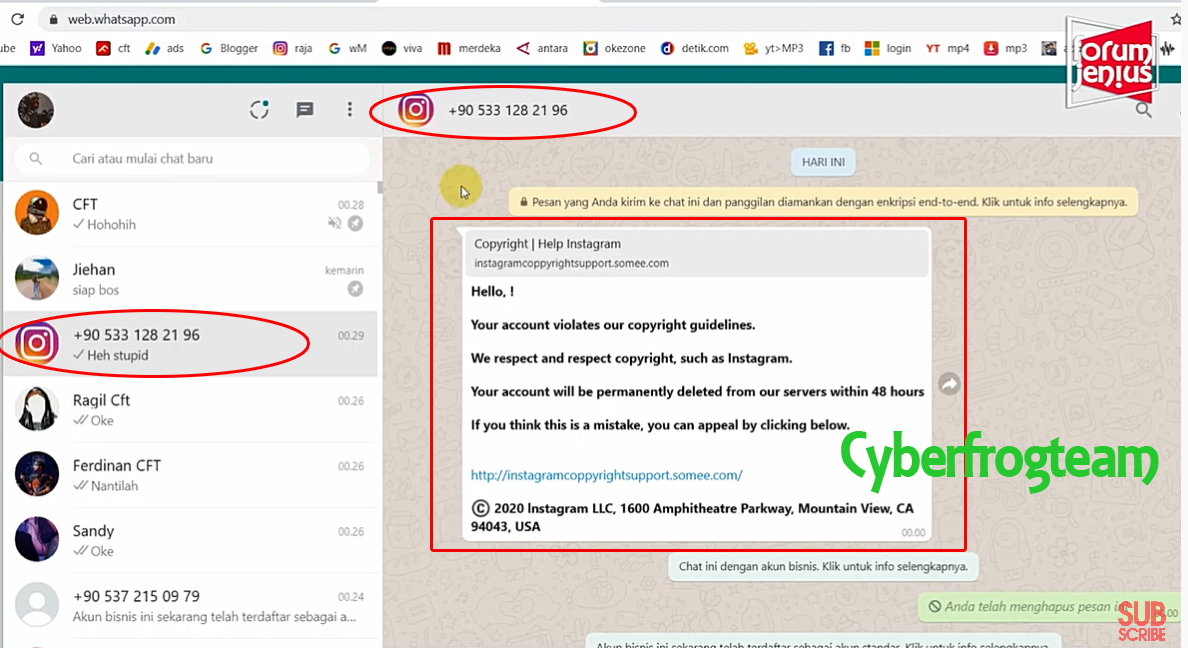
Task: Forward the message with the arrow icon
Action: tap(949, 384)
